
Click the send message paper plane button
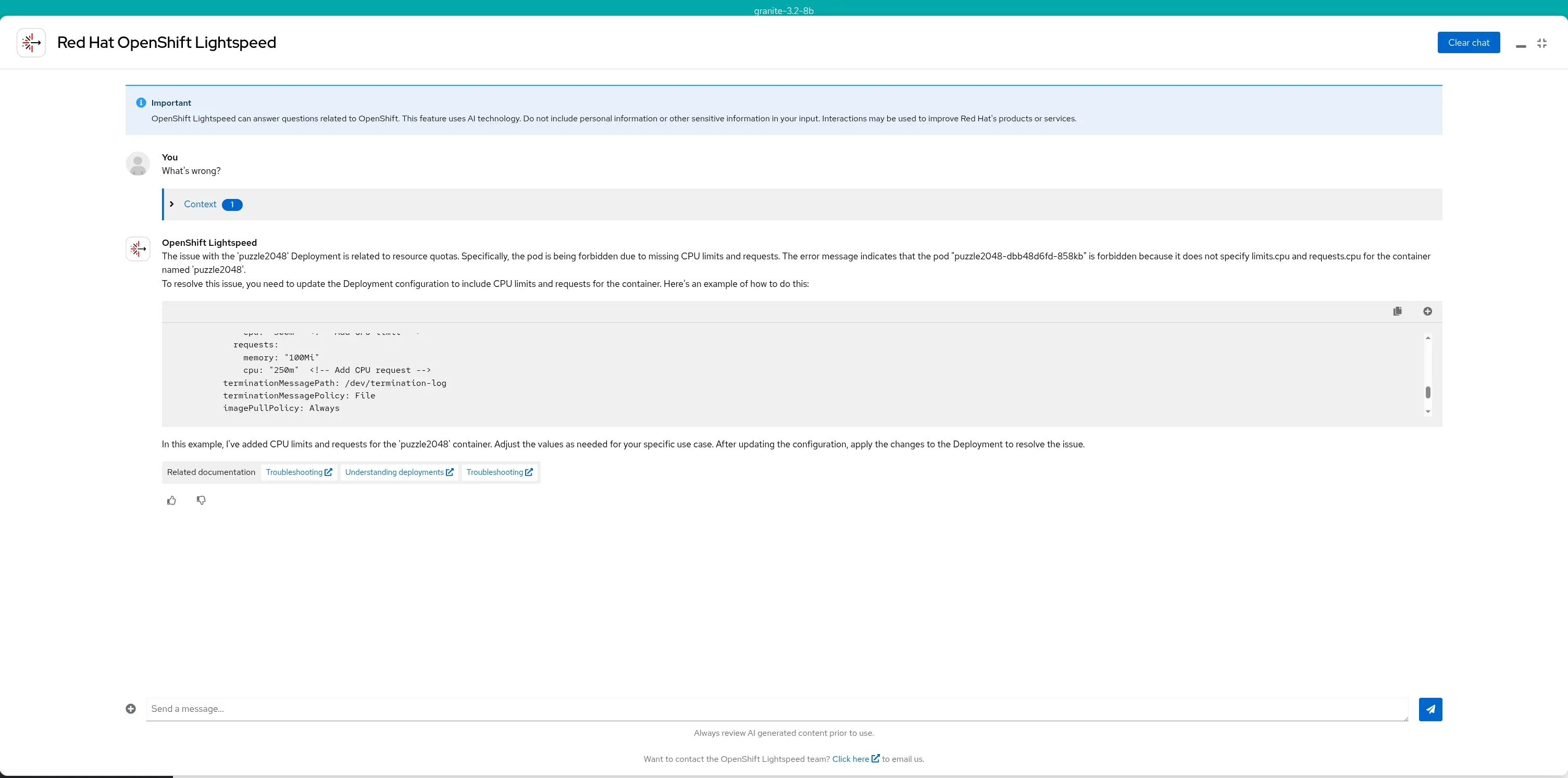pyautogui.click(x=1430, y=709)
